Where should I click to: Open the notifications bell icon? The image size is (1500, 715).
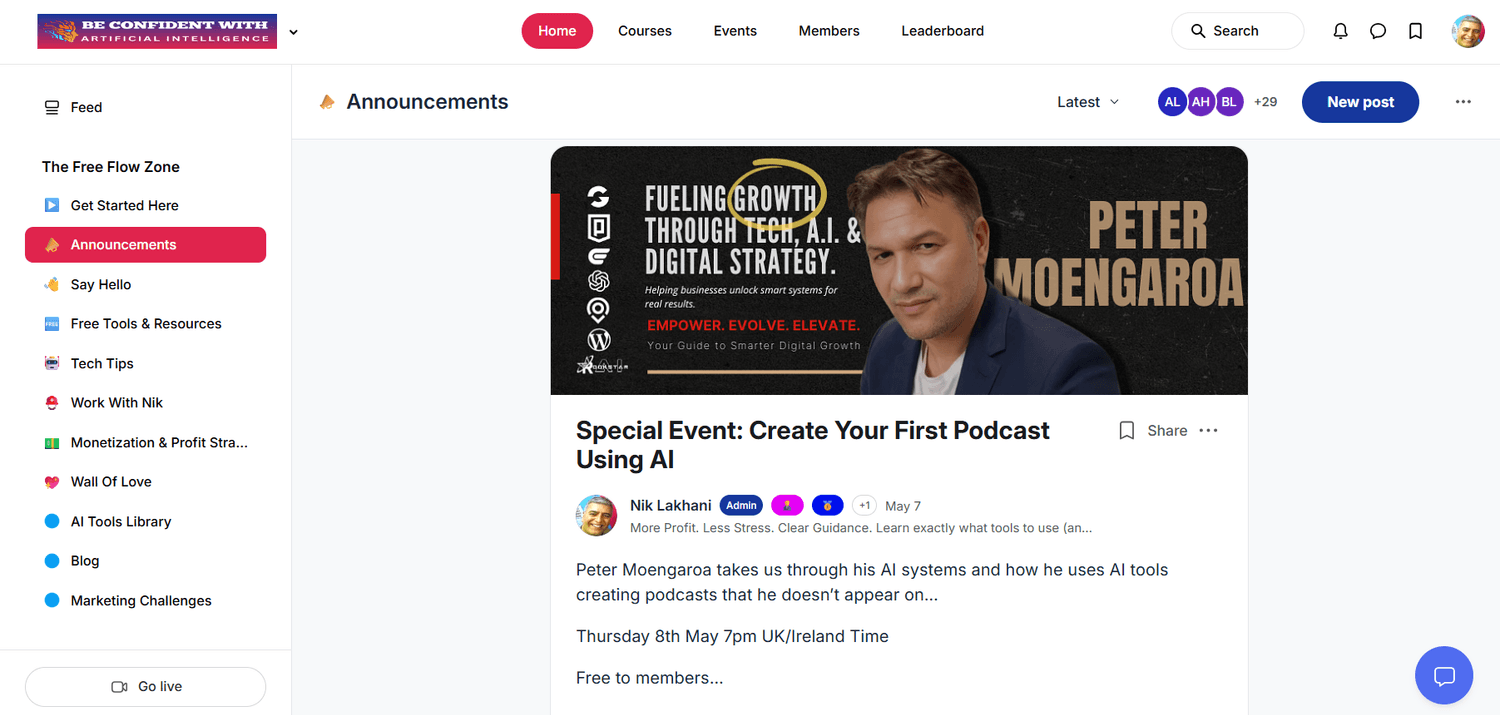[x=1341, y=31]
